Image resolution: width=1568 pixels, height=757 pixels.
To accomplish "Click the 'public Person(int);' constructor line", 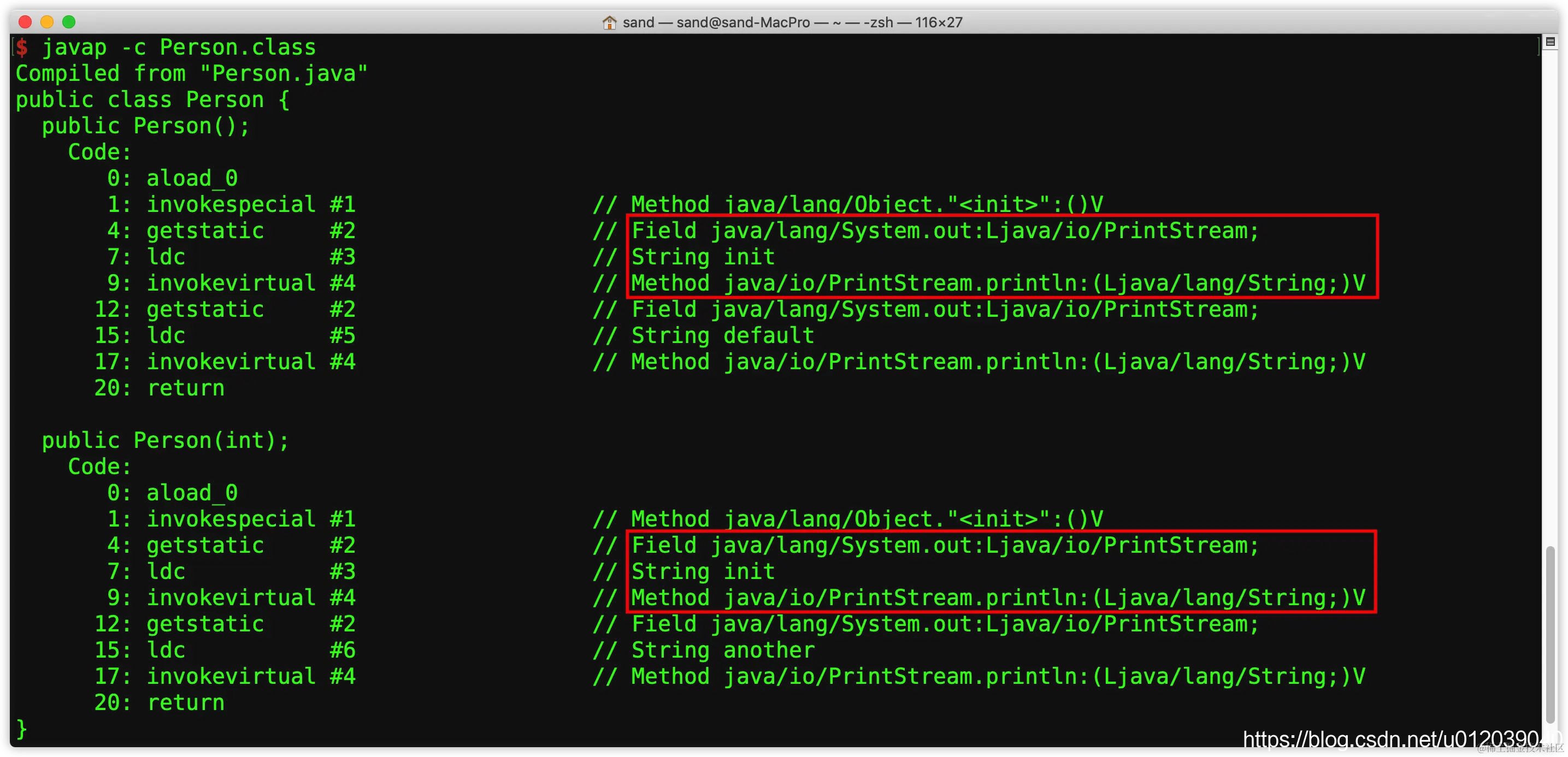I will click(165, 441).
